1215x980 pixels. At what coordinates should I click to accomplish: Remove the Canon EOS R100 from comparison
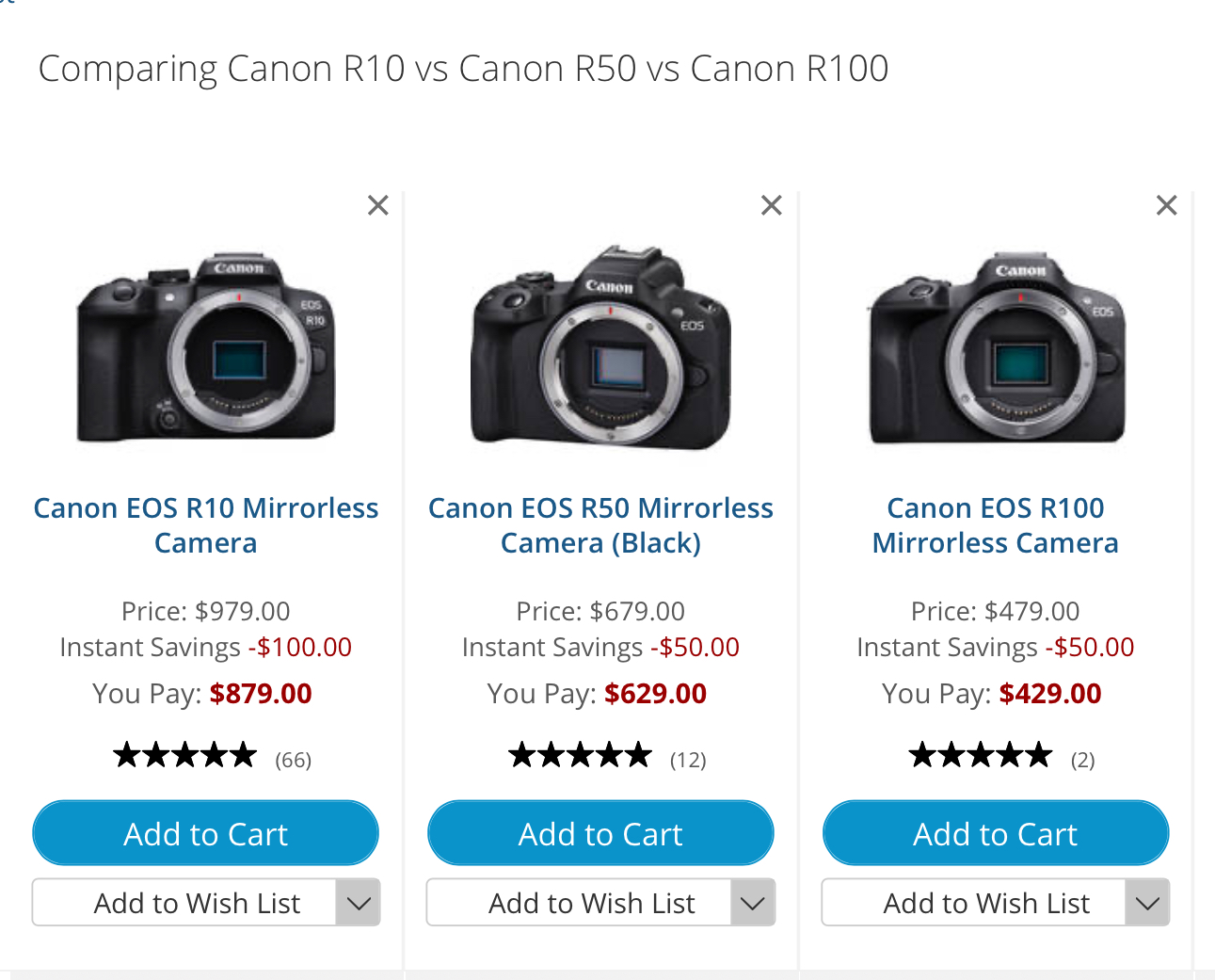1166,204
